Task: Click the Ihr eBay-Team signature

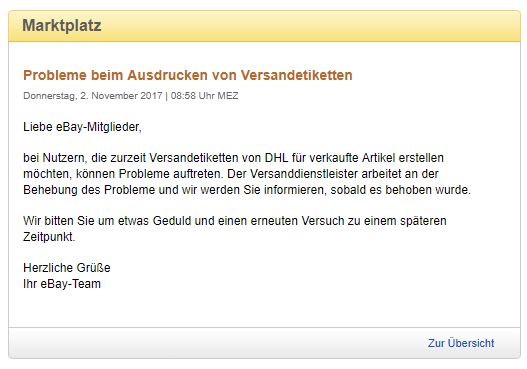Action: 62,284
